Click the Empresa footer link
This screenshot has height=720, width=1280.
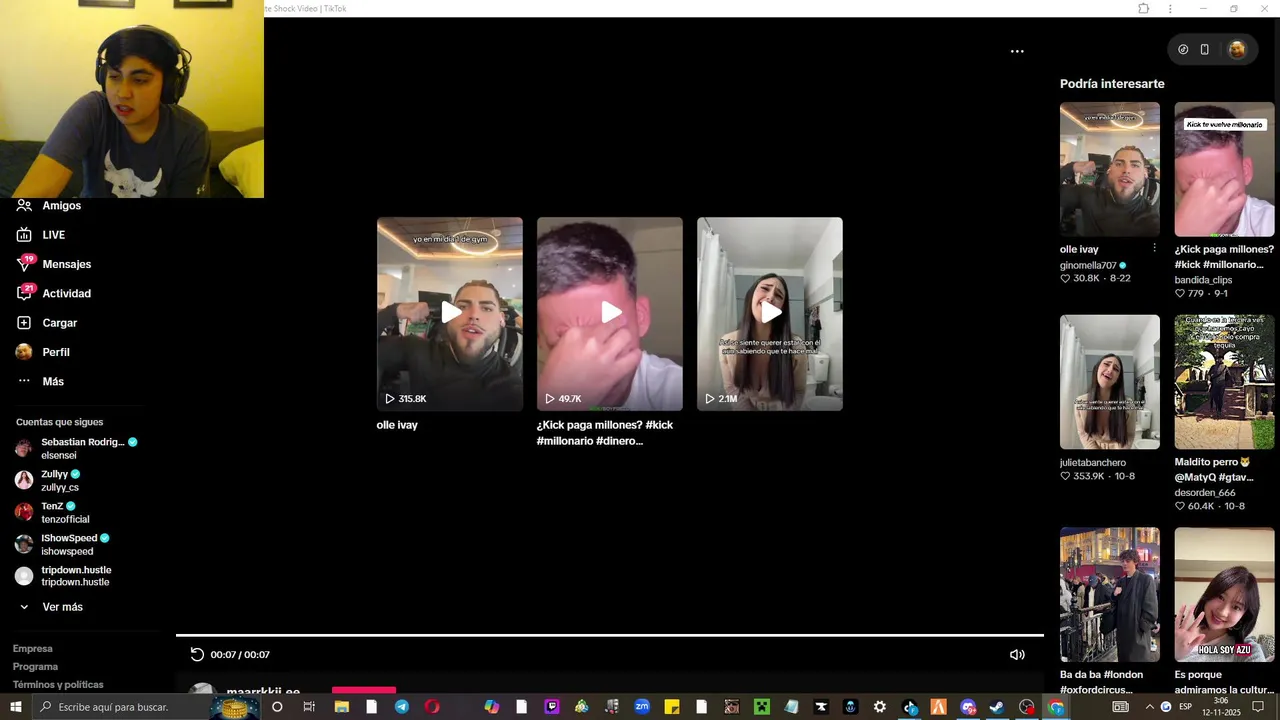tap(33, 649)
